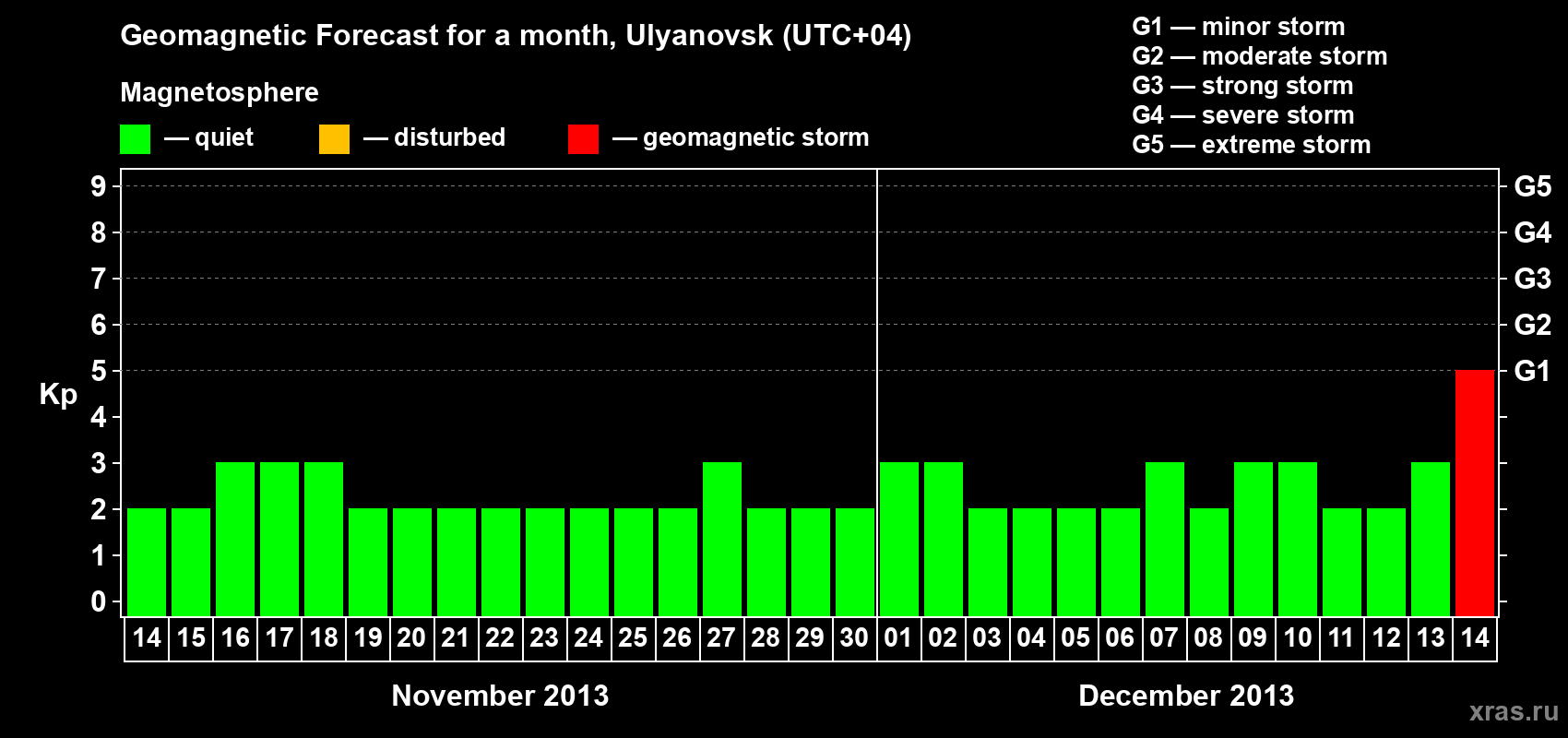Viewport: 1568px width, 738px height.
Task: Click date cell 22 under November
Action: (x=501, y=638)
